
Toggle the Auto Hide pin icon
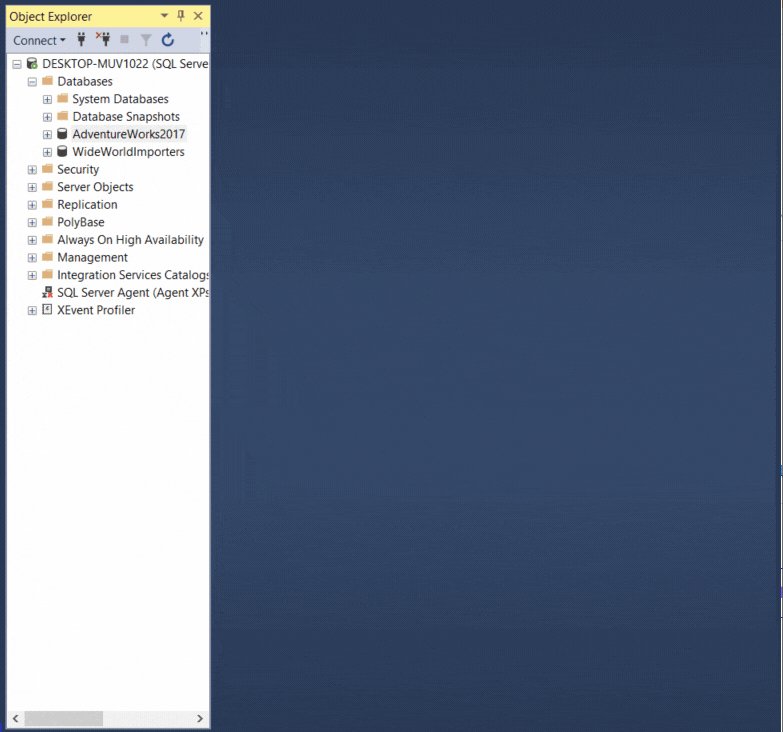pos(181,16)
